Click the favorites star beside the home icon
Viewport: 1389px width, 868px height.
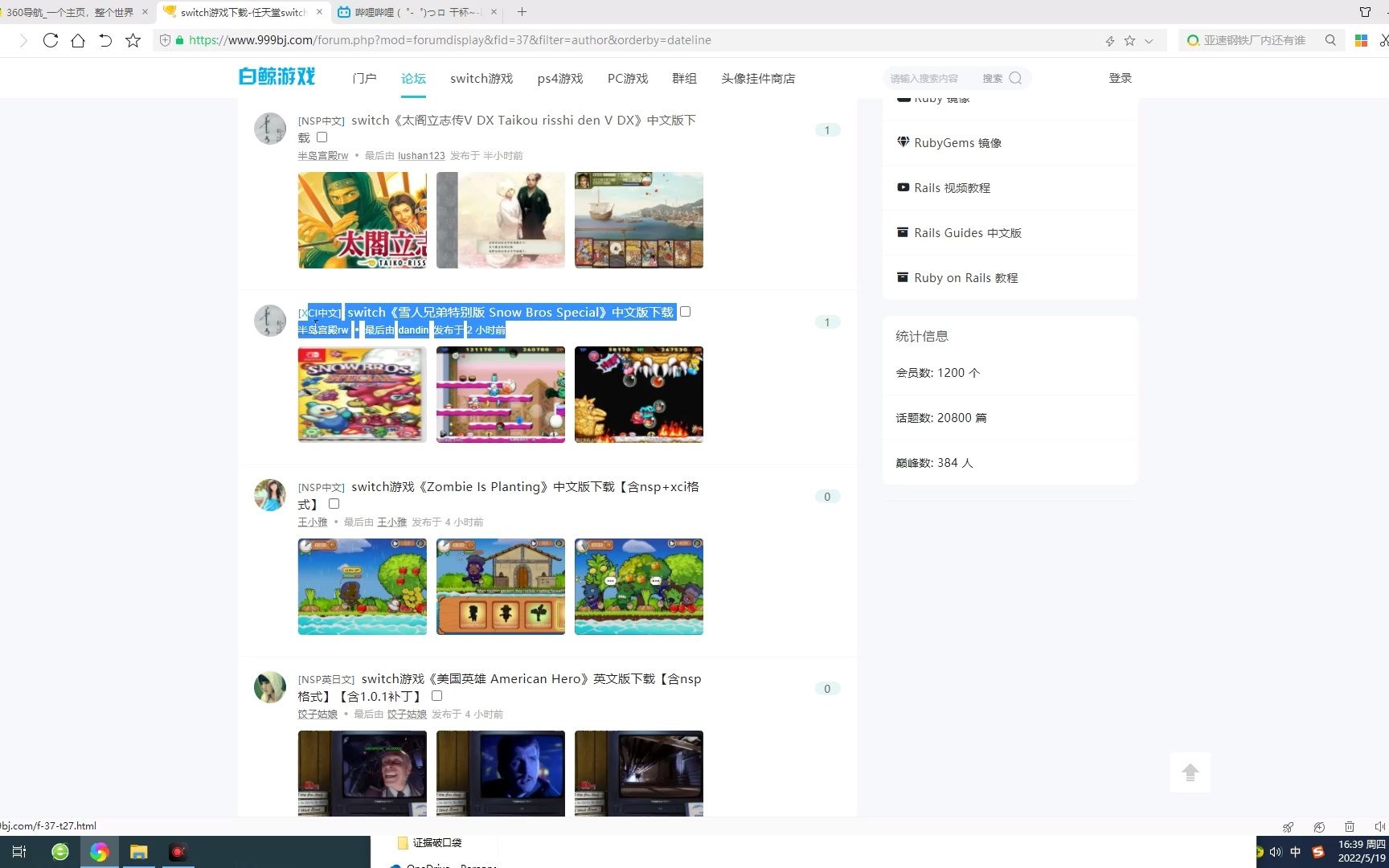(x=133, y=40)
